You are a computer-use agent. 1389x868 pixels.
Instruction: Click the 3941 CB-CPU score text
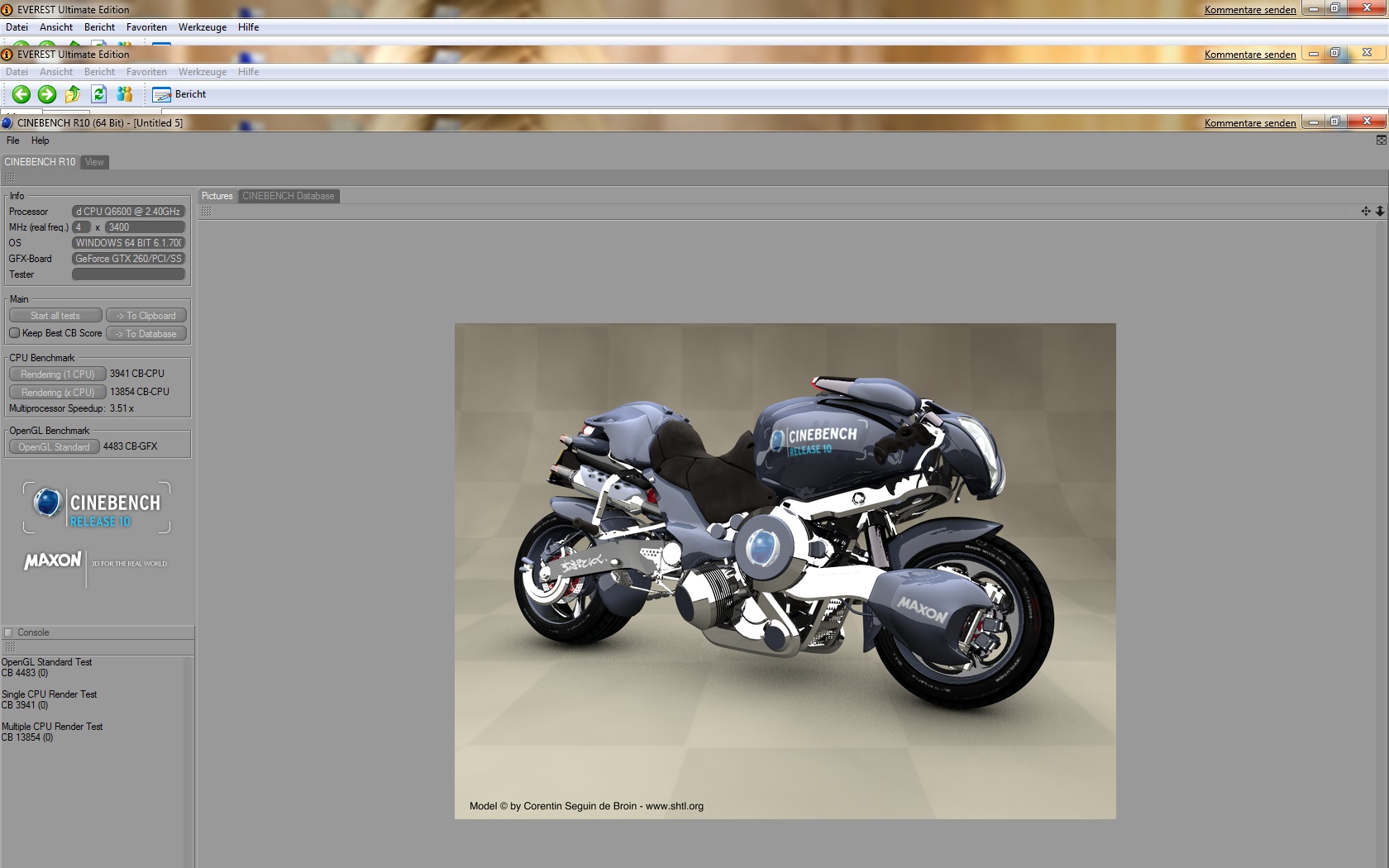(x=137, y=374)
